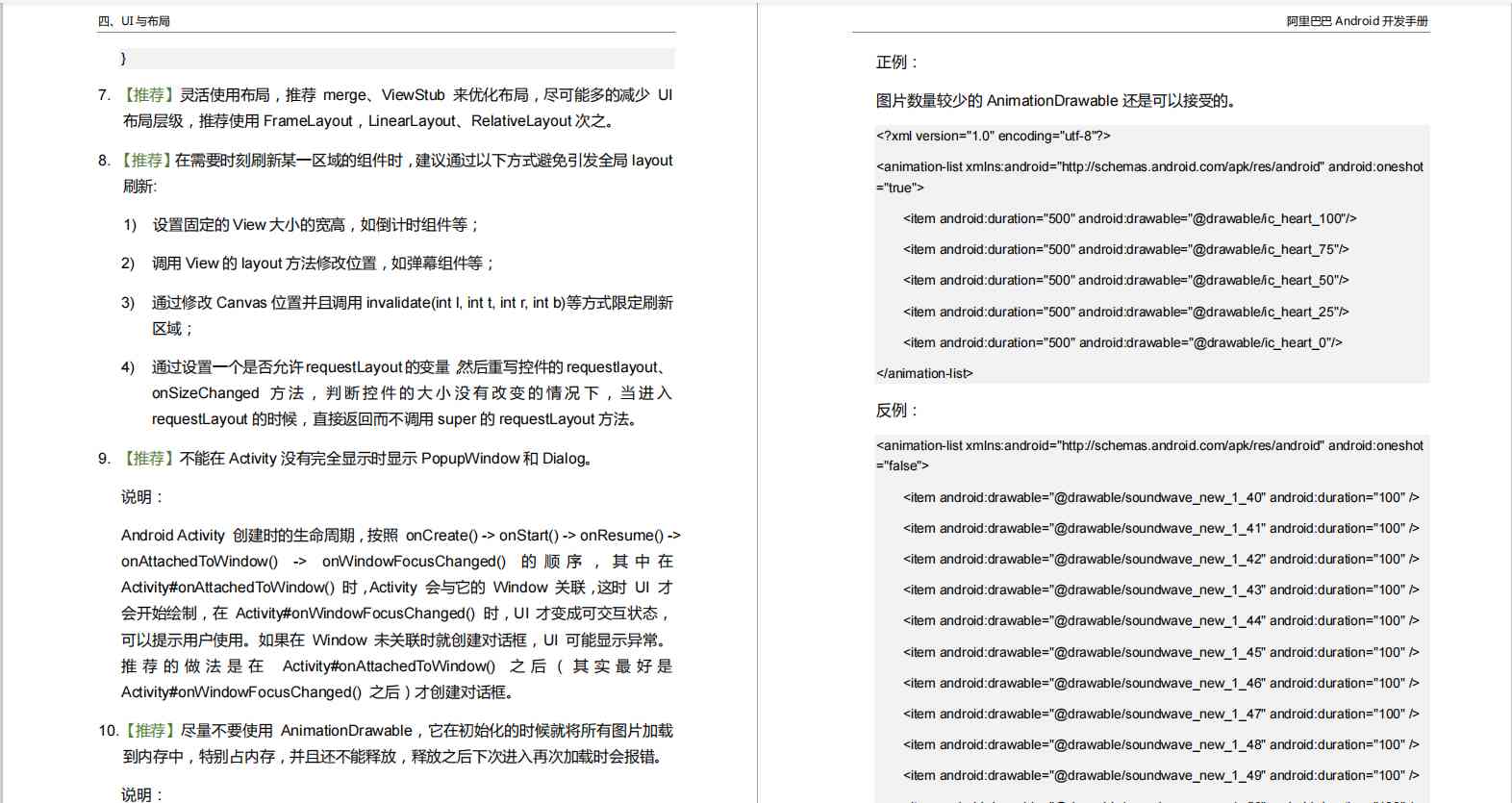Select item 8's "【推荐】" tag
This screenshot has width=1512, height=803.
click(145, 160)
